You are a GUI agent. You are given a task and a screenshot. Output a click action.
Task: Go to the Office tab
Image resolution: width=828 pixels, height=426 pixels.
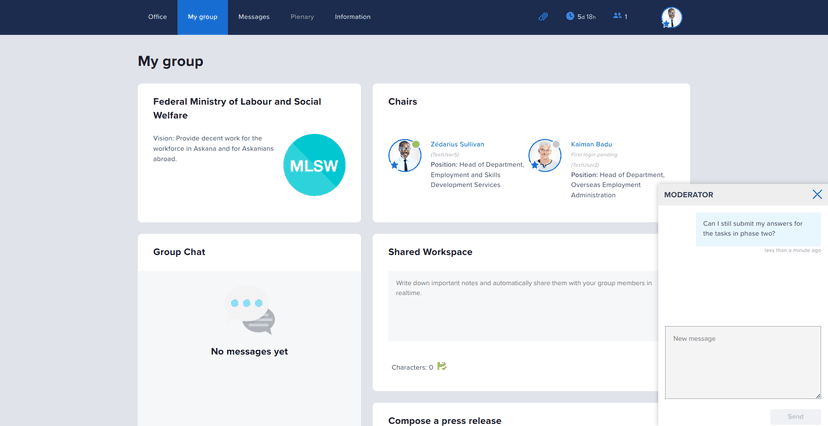coord(157,17)
